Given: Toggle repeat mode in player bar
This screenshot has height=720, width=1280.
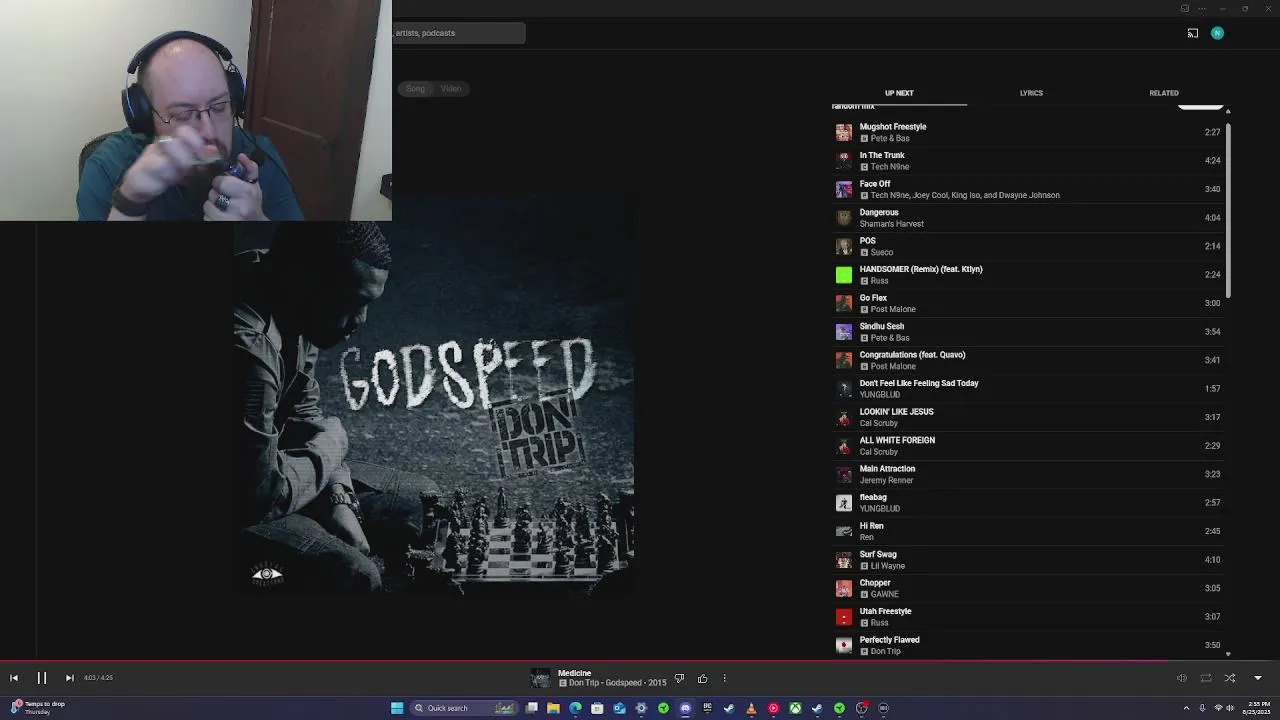Looking at the screenshot, I should coord(1206,678).
